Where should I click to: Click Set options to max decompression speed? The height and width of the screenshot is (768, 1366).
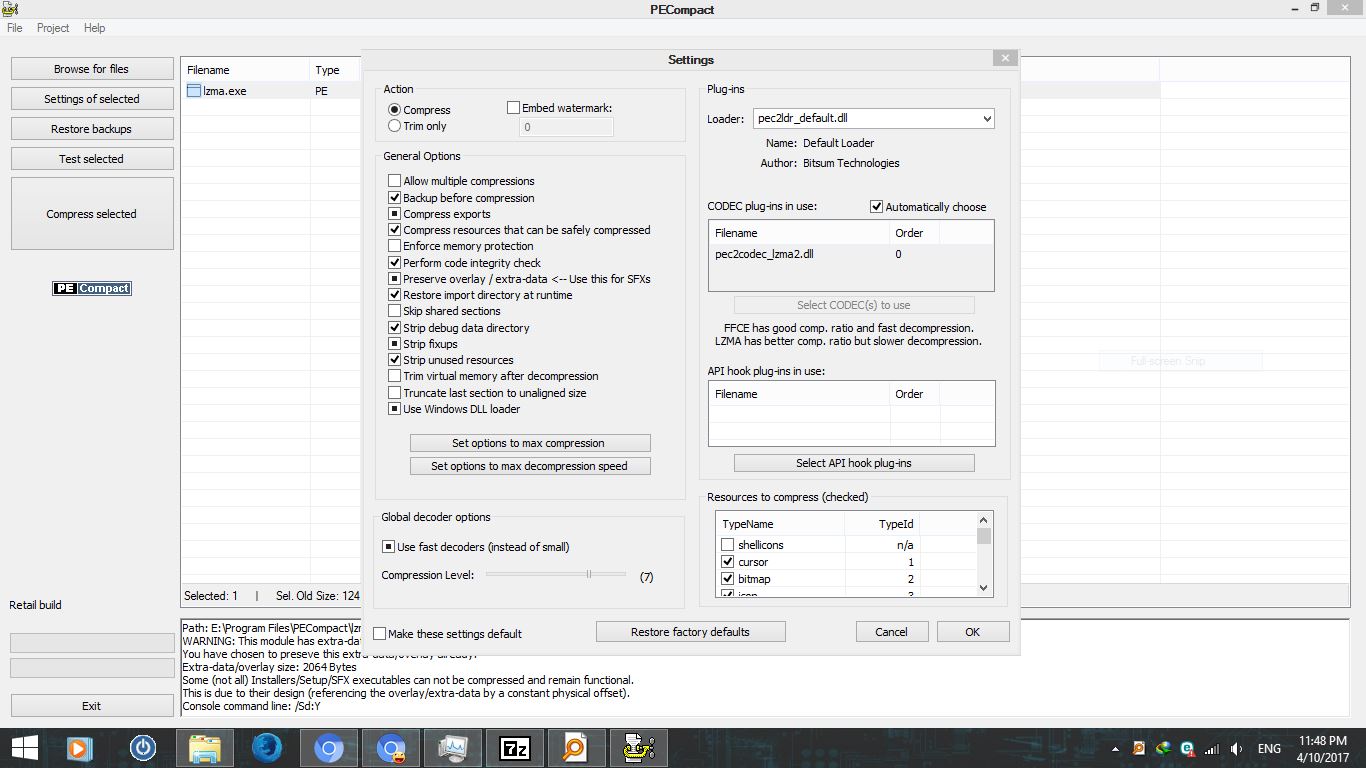[530, 466]
